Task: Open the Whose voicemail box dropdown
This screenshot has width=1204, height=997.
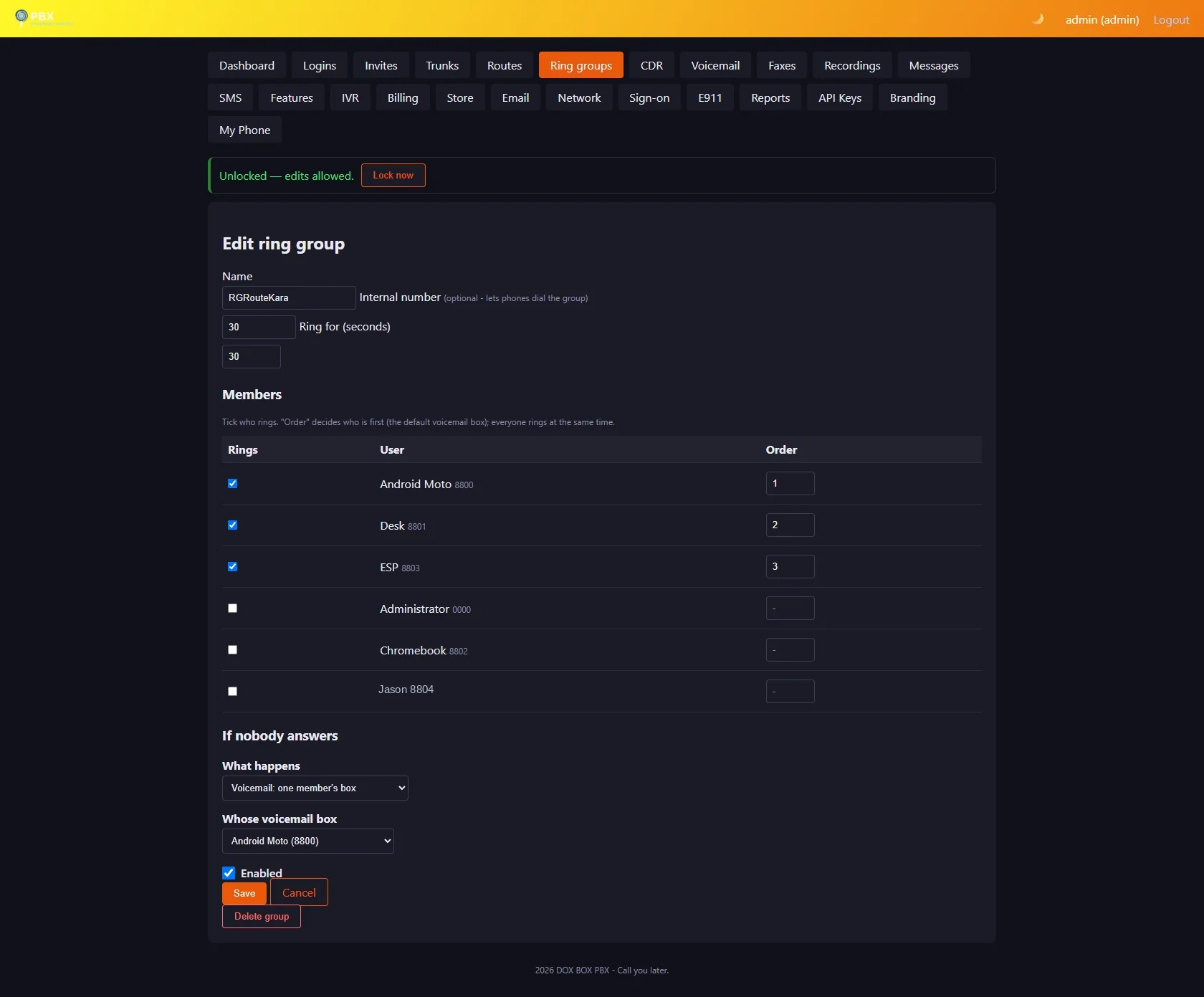Action: 308,841
